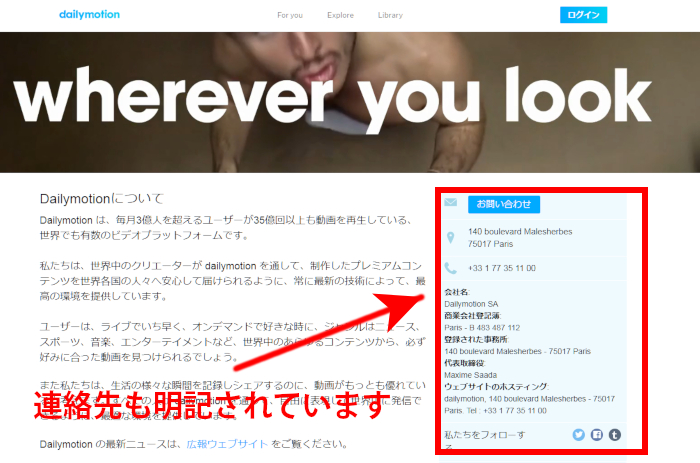
Task: Click the お問い合わせ contact button
Action: (x=504, y=204)
